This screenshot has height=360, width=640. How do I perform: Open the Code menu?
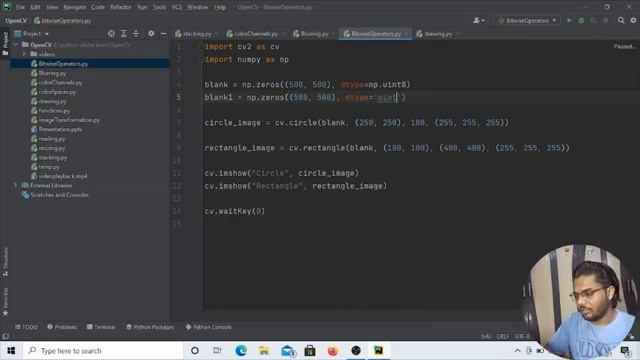[98, 7]
